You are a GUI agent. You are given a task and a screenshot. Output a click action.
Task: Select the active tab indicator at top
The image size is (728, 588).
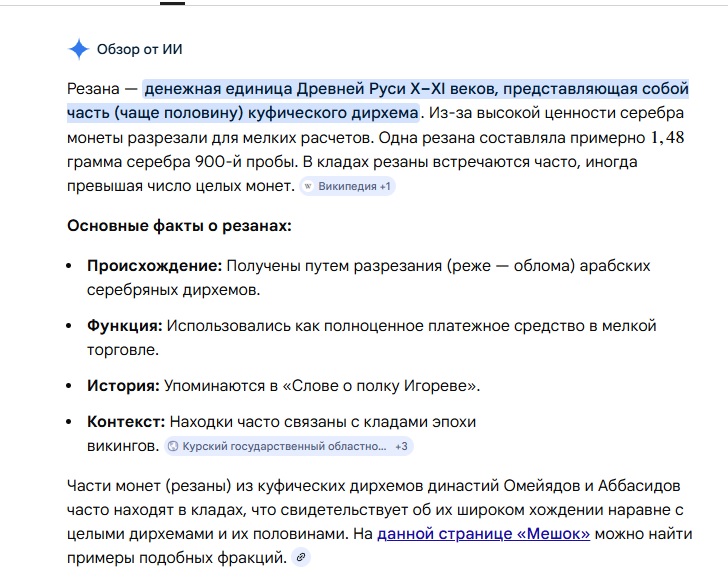(x=172, y=3)
